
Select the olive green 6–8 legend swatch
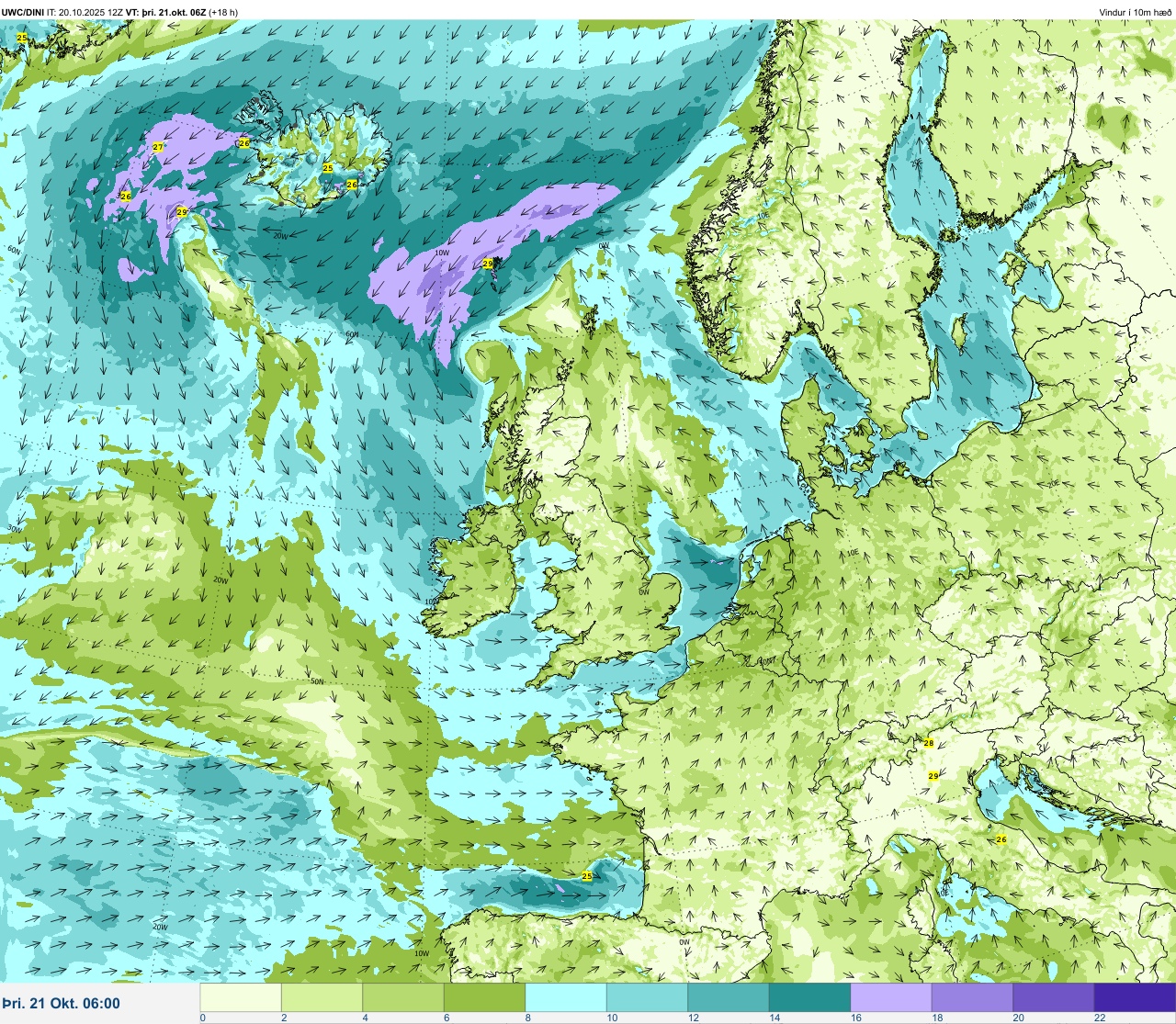[484, 997]
